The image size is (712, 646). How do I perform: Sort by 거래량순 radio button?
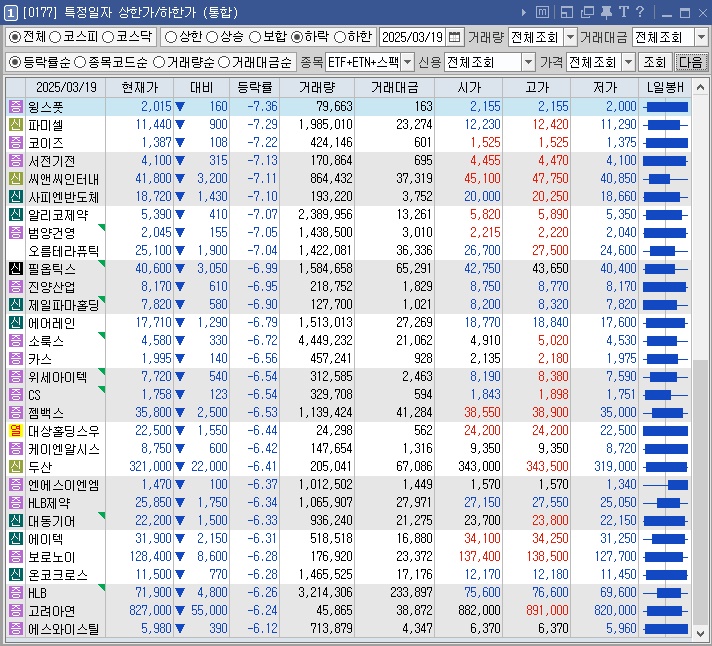point(158,63)
